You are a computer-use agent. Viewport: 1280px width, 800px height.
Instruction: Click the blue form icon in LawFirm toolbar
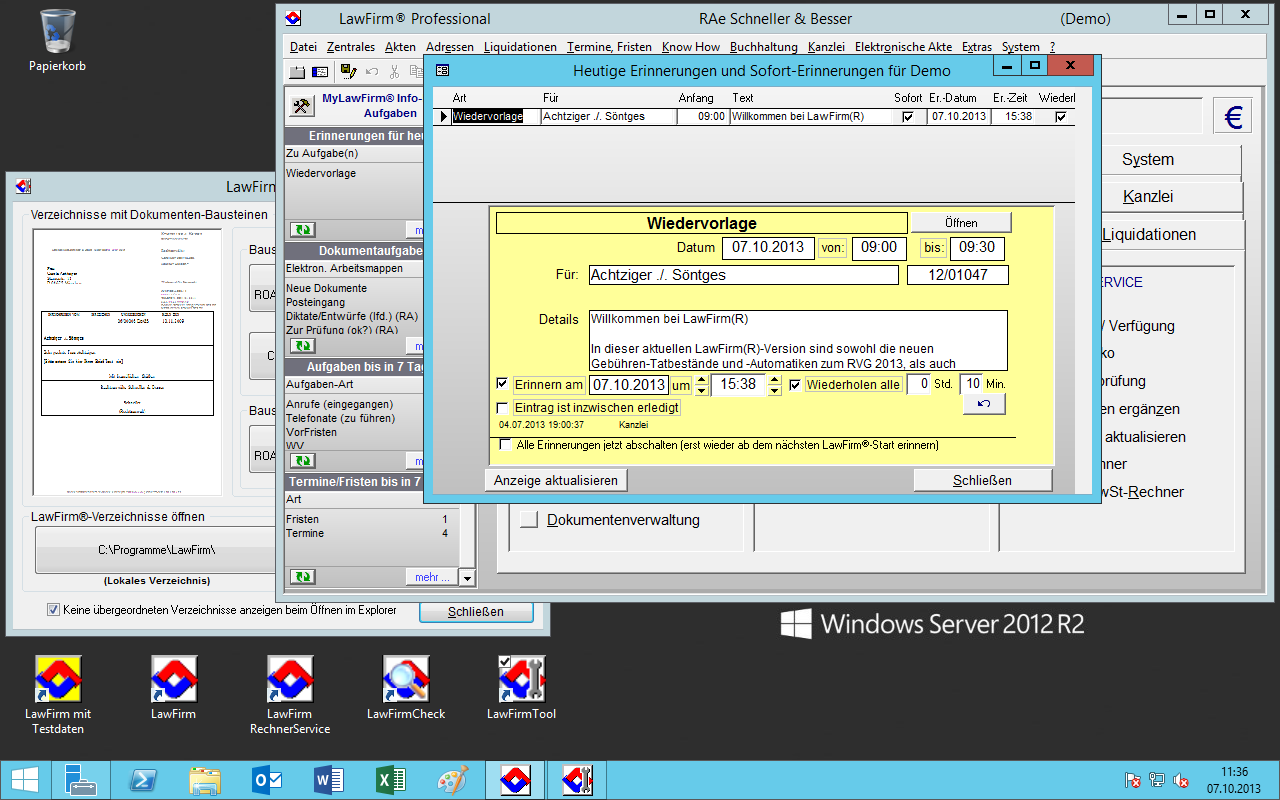tap(320, 72)
